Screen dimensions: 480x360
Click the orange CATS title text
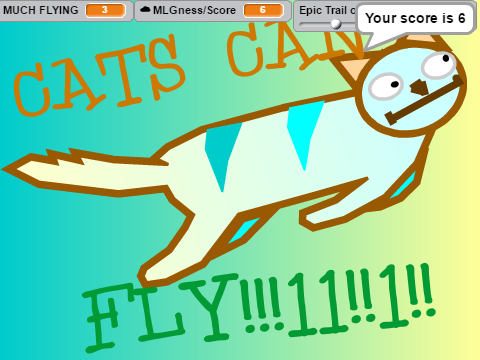tap(99, 75)
